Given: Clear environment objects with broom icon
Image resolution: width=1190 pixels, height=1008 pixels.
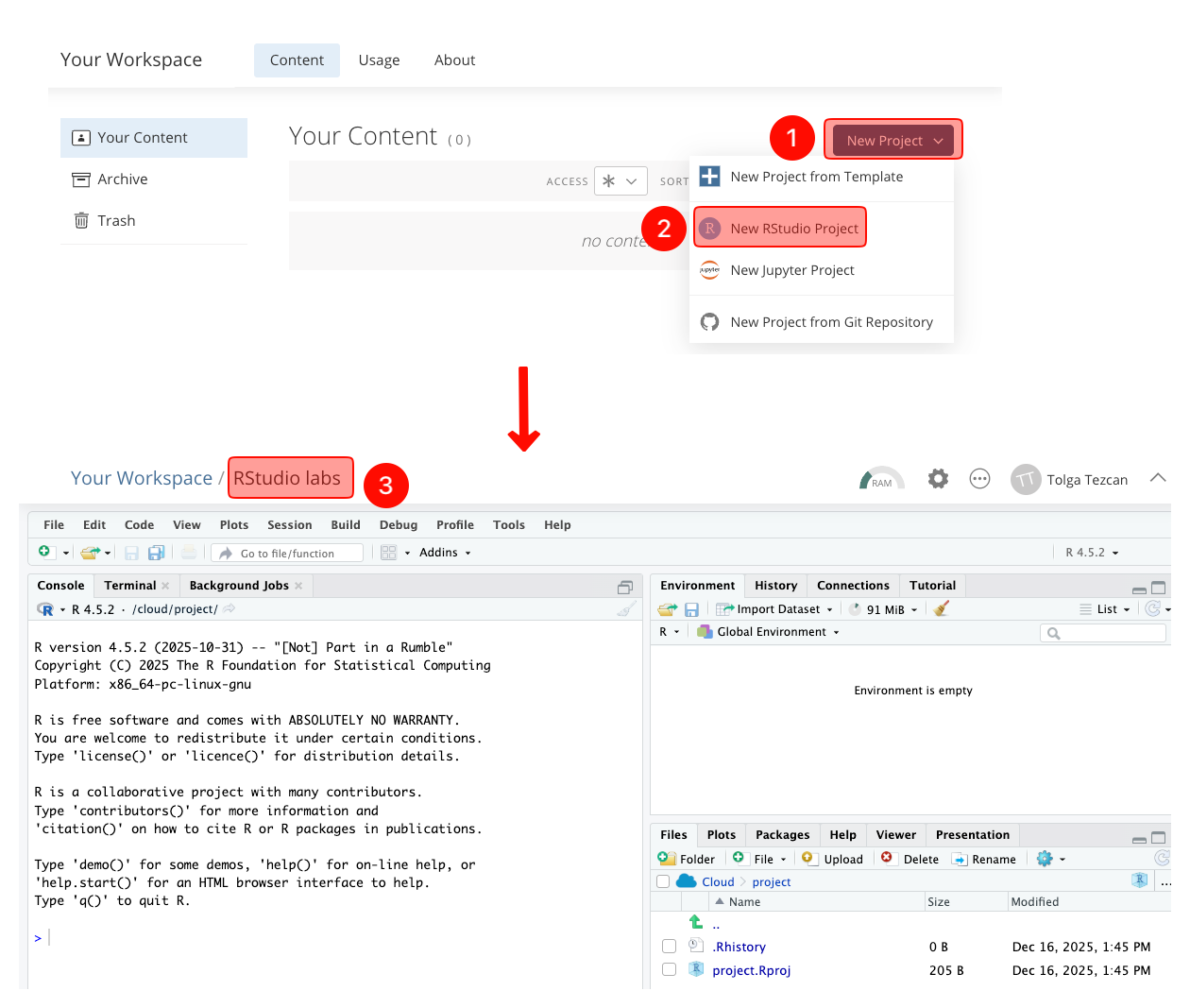Looking at the screenshot, I should click(x=941, y=609).
